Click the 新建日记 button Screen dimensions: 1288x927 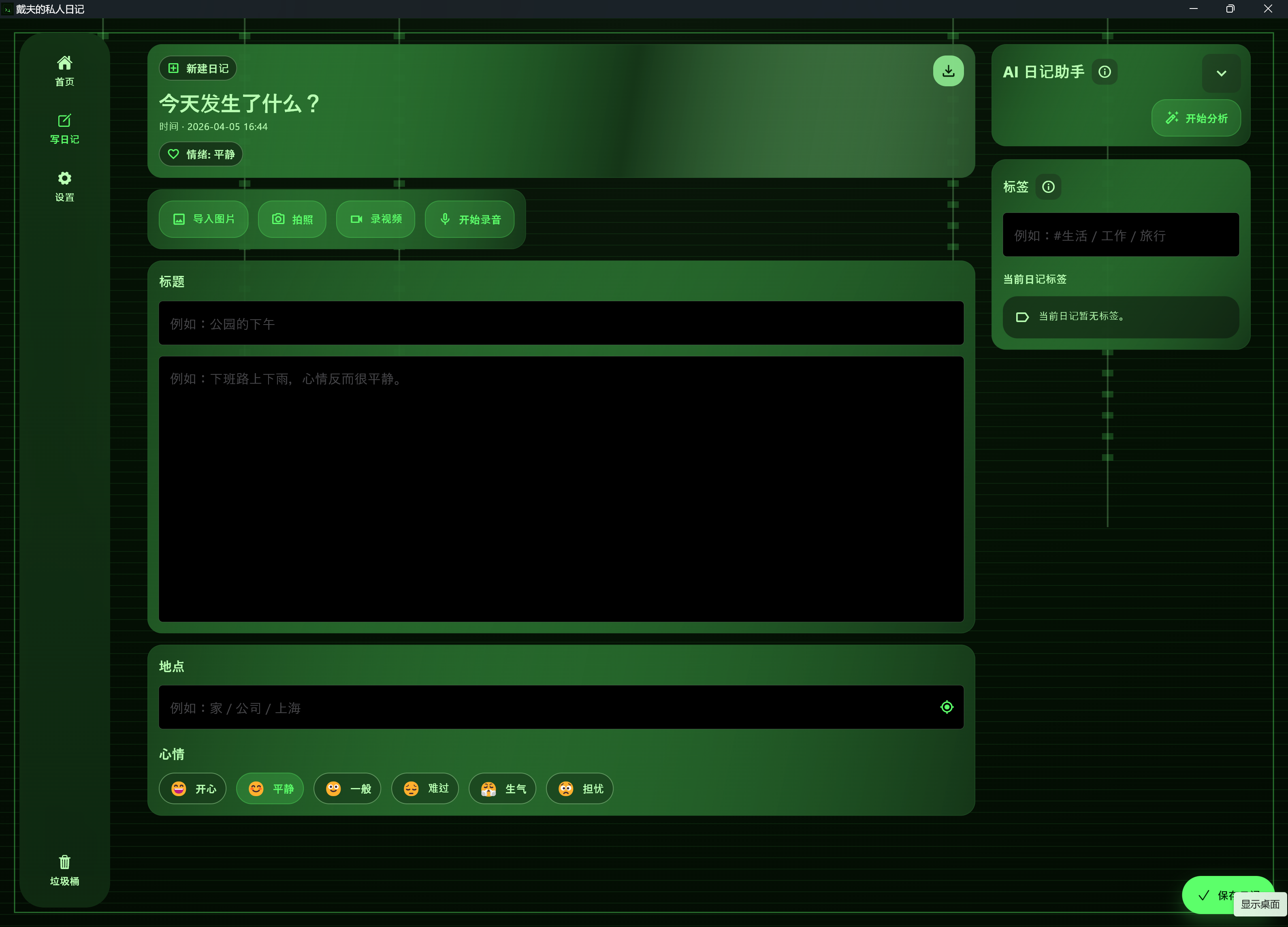198,69
